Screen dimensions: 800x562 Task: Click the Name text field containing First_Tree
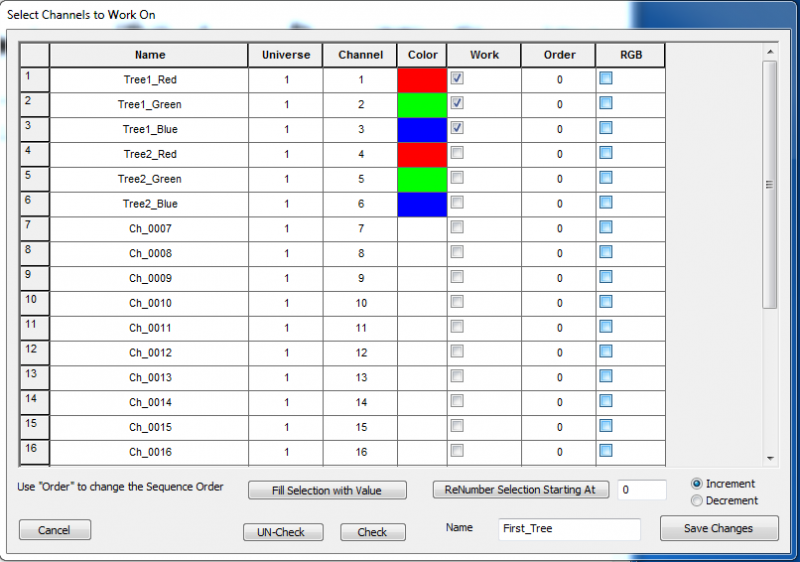(569, 530)
